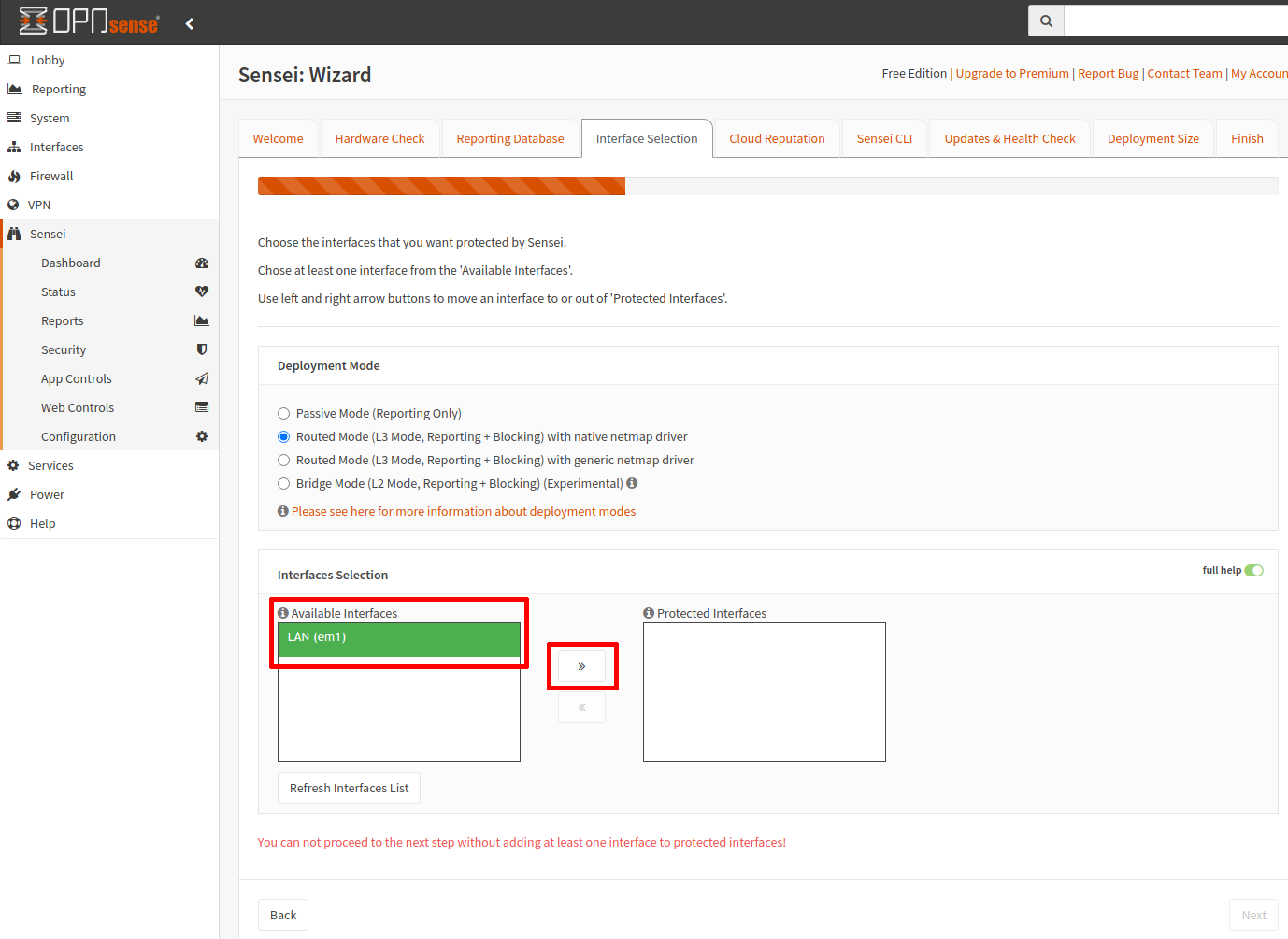
Task: Switch to the Cloud Reputation tab
Action: coord(777,137)
